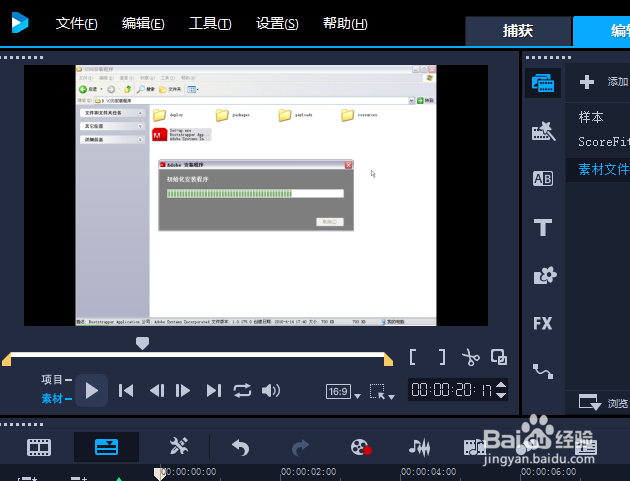Open the 文件(F) menu
This screenshot has height=481, width=630.
pyautogui.click(x=76, y=23)
